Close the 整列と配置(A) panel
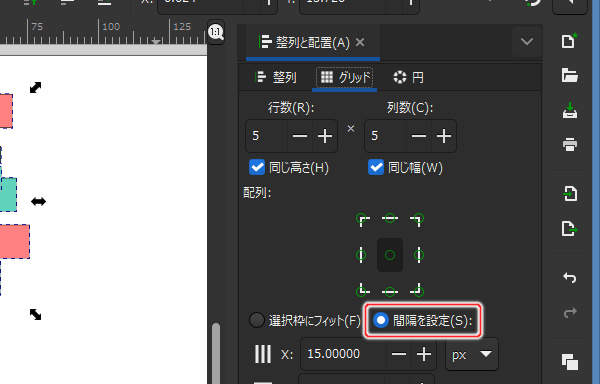The width and height of the screenshot is (600, 384). tap(360, 42)
